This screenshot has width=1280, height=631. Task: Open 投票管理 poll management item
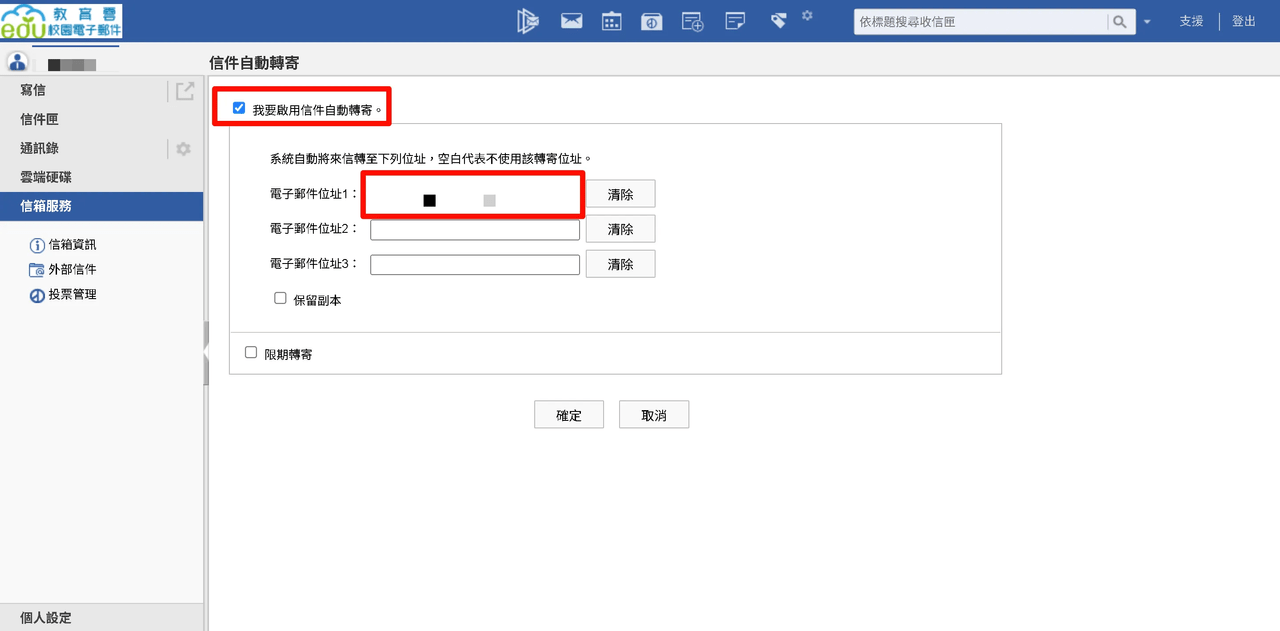click(x=72, y=295)
